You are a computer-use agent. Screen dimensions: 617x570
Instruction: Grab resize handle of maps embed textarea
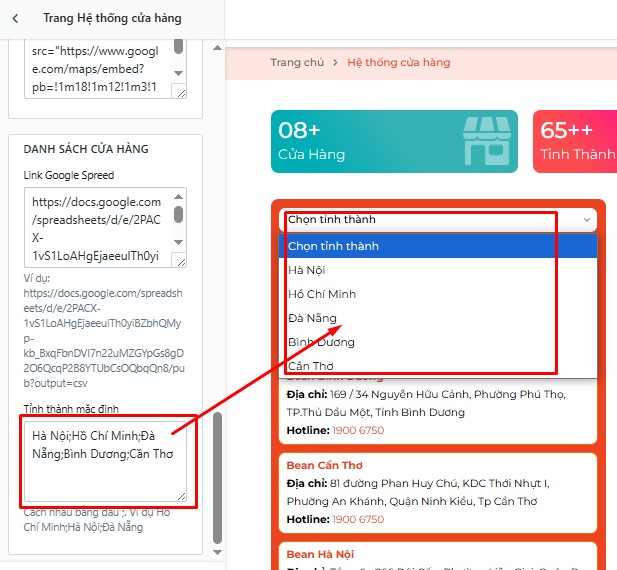(x=181, y=93)
